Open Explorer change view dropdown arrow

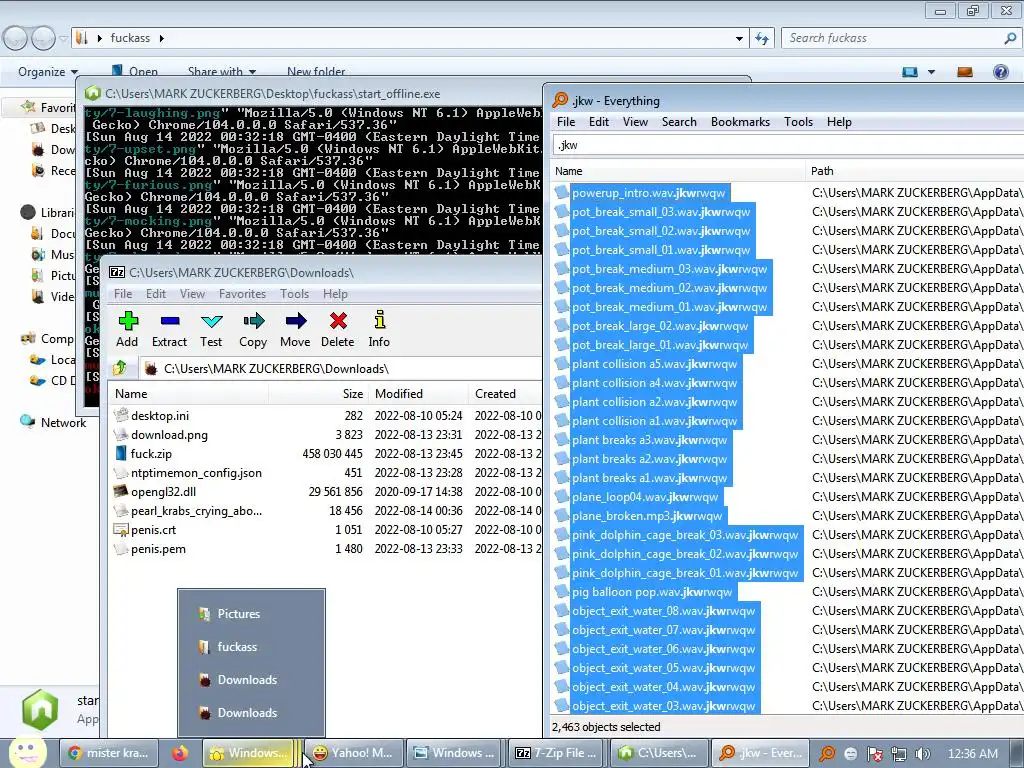931,72
